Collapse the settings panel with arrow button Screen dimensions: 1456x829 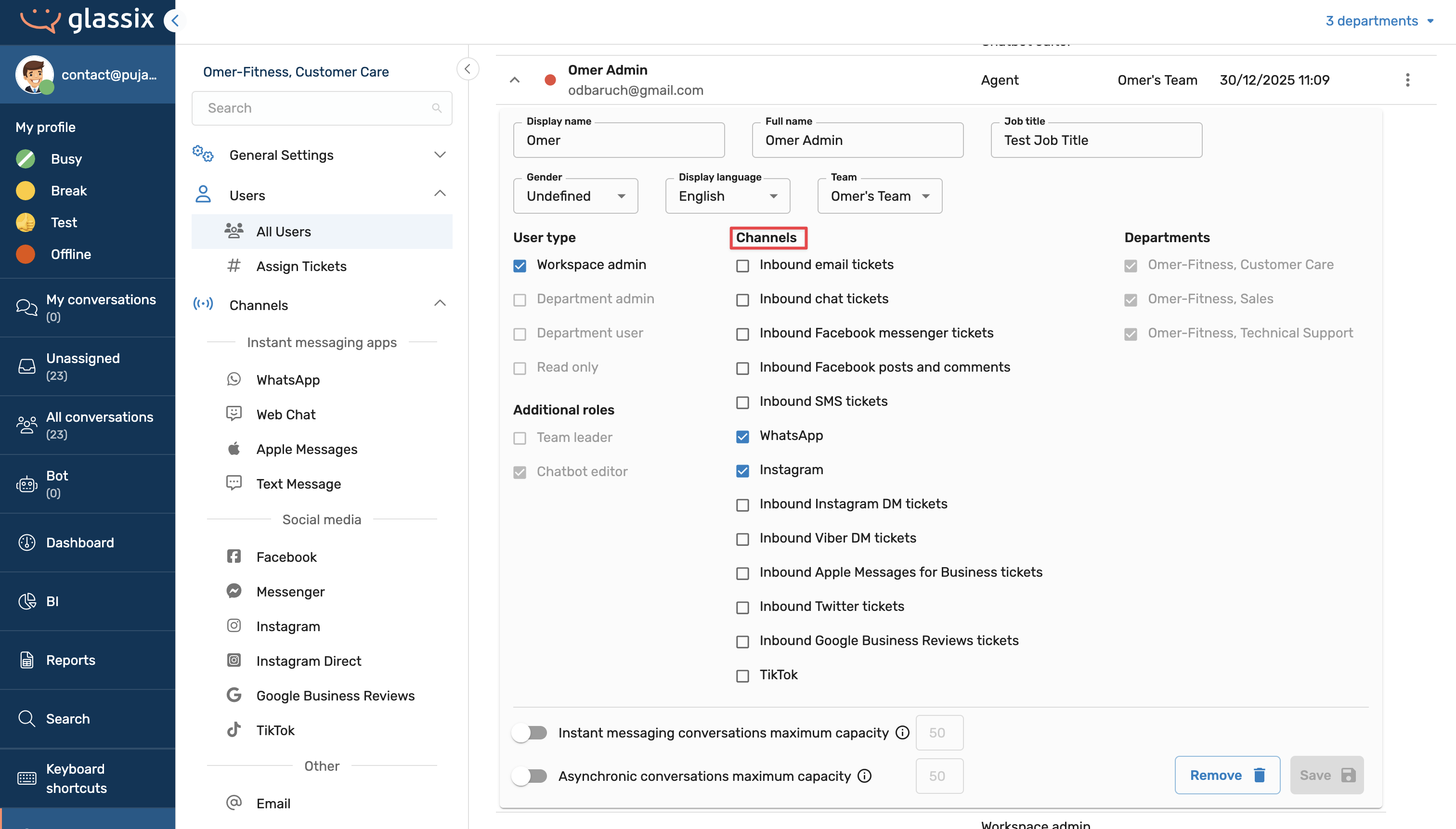468,69
